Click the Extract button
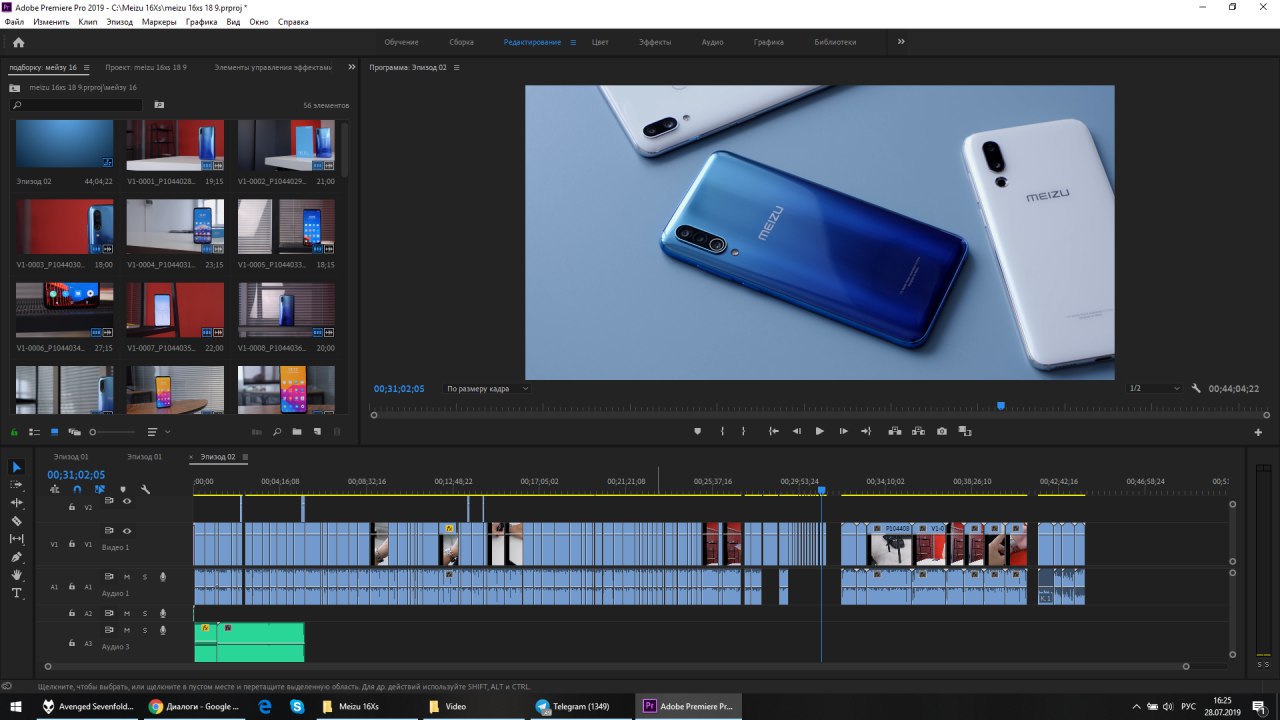Viewport: 1280px width, 720px height. coord(918,431)
